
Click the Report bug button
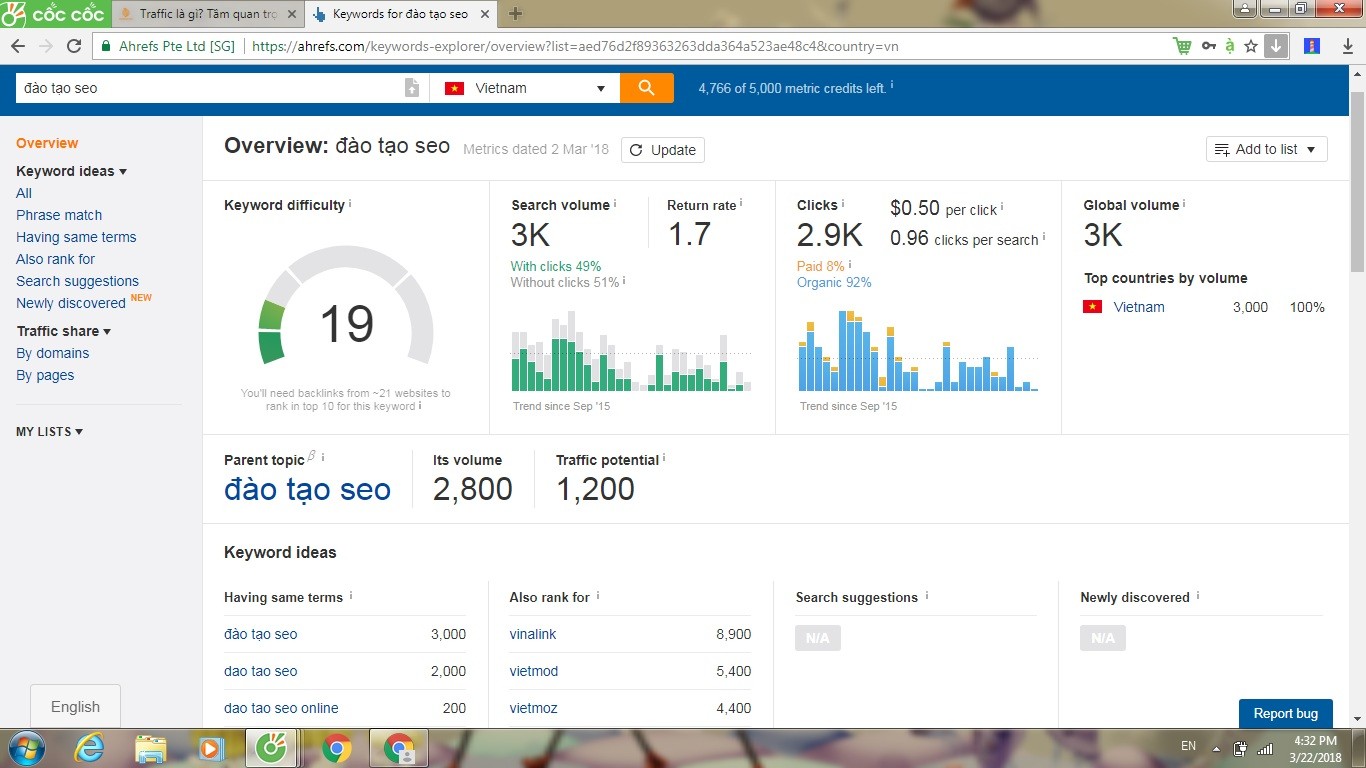(x=1286, y=713)
